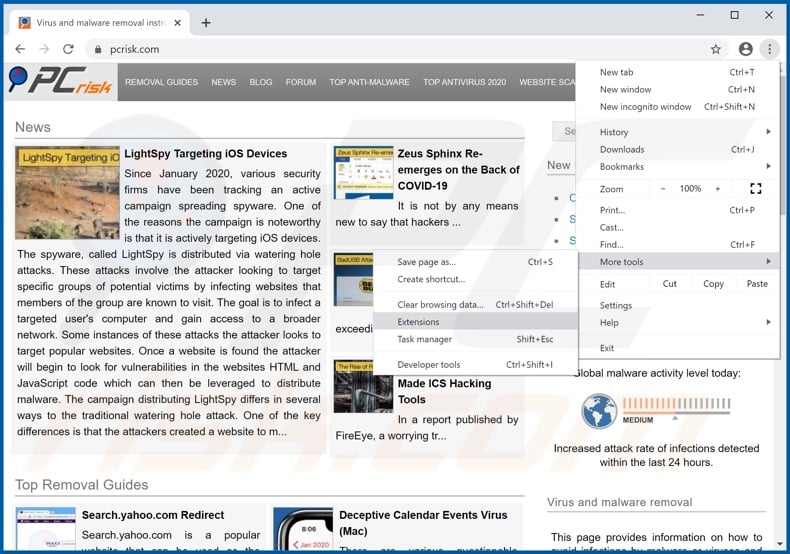Viewport: 790px width, 554px height.
Task: Click the LightSpy article thumbnail image
Action: coord(67,193)
